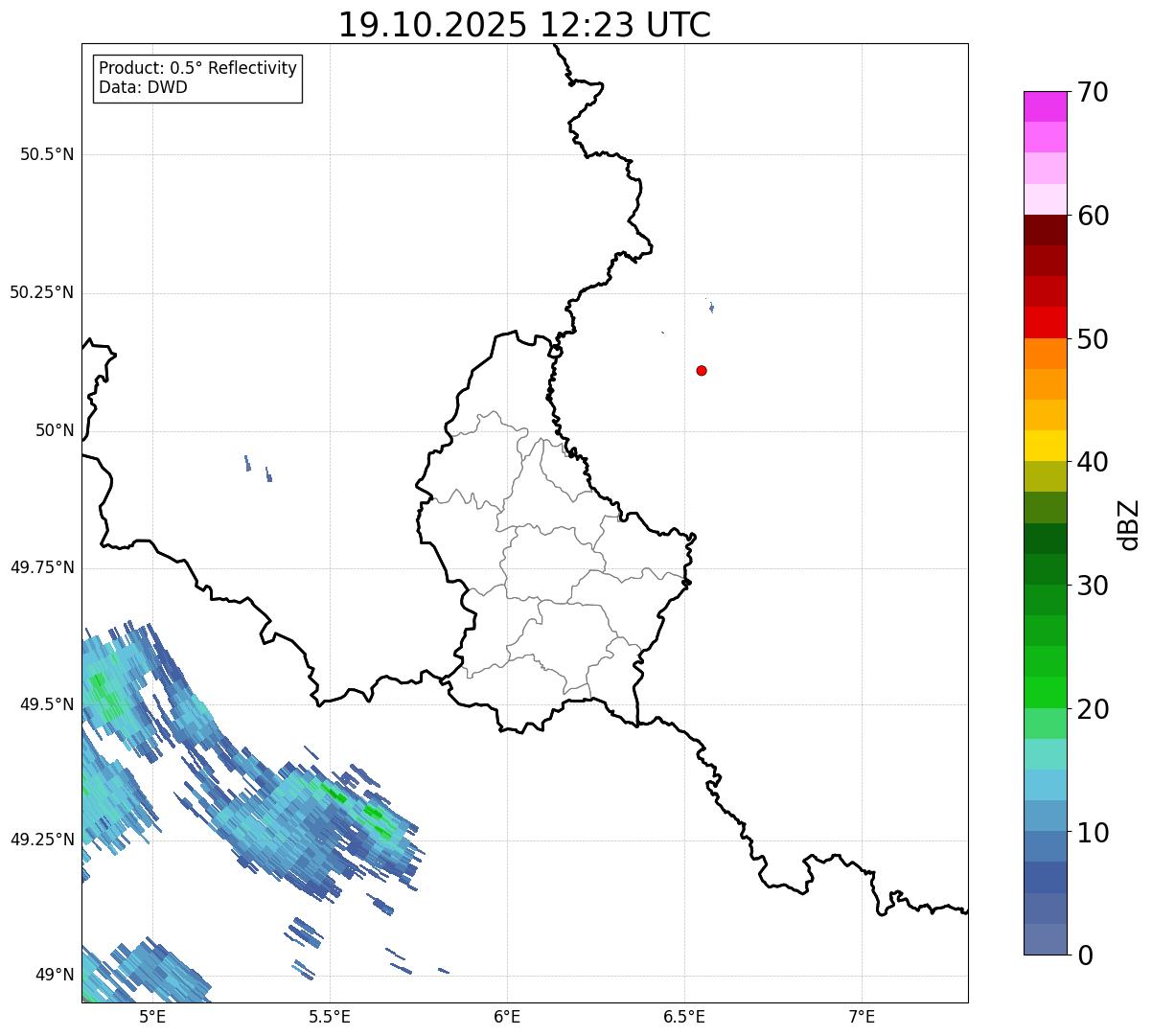Click the longitude label '6.5°E'
The width and height of the screenshot is (1152, 1036).
click(x=684, y=1017)
